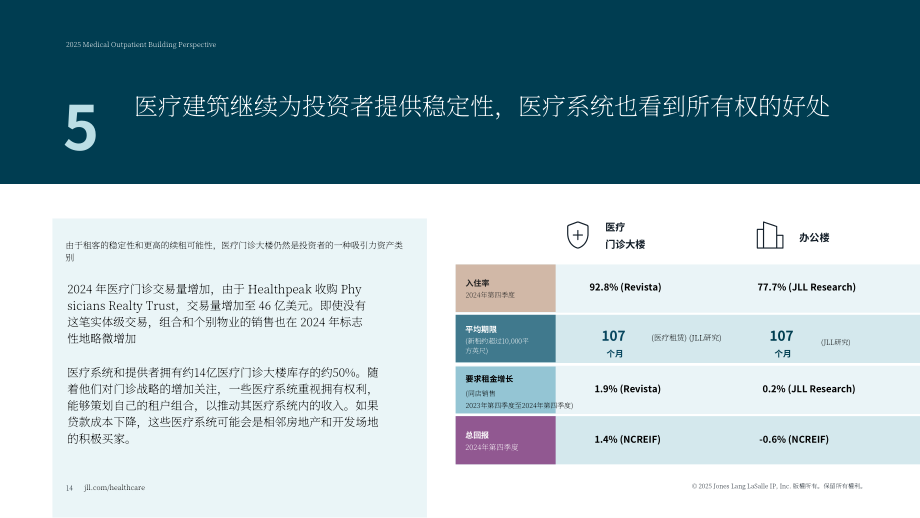Click the (医疗租赁) (JLL研究) source note

pyautogui.click(x=686, y=338)
